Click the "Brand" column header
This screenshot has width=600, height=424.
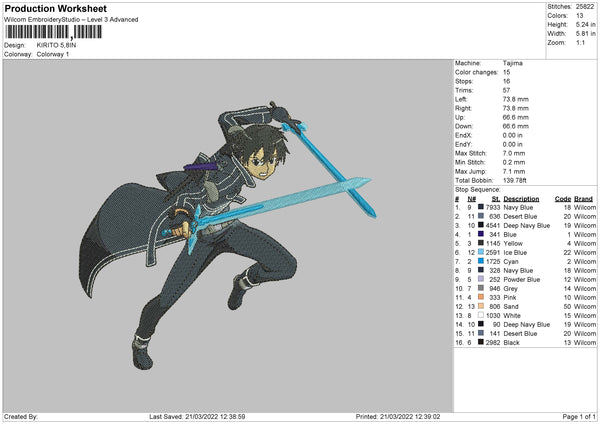[x=583, y=199]
